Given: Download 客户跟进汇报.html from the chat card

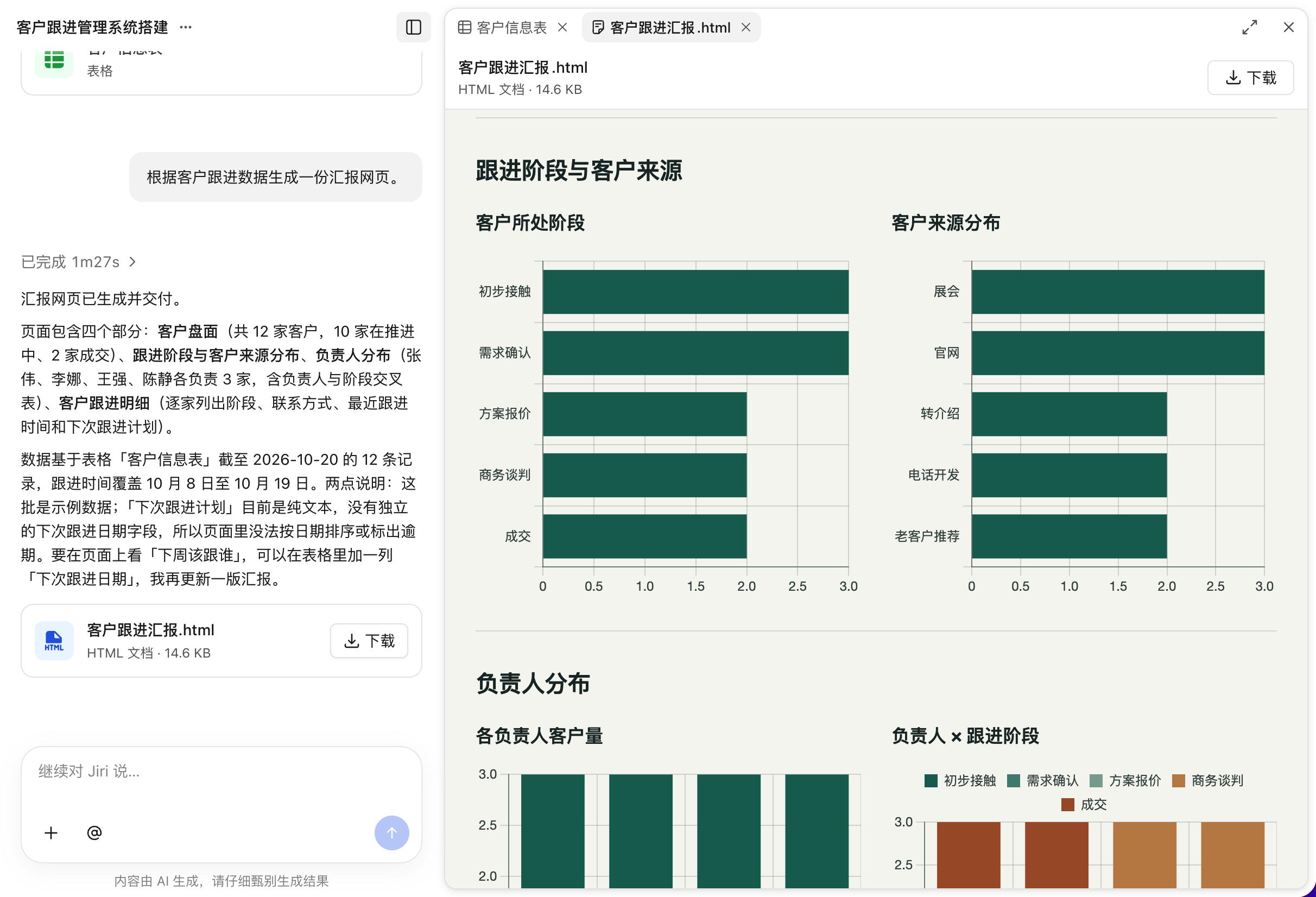Looking at the screenshot, I should 369,641.
